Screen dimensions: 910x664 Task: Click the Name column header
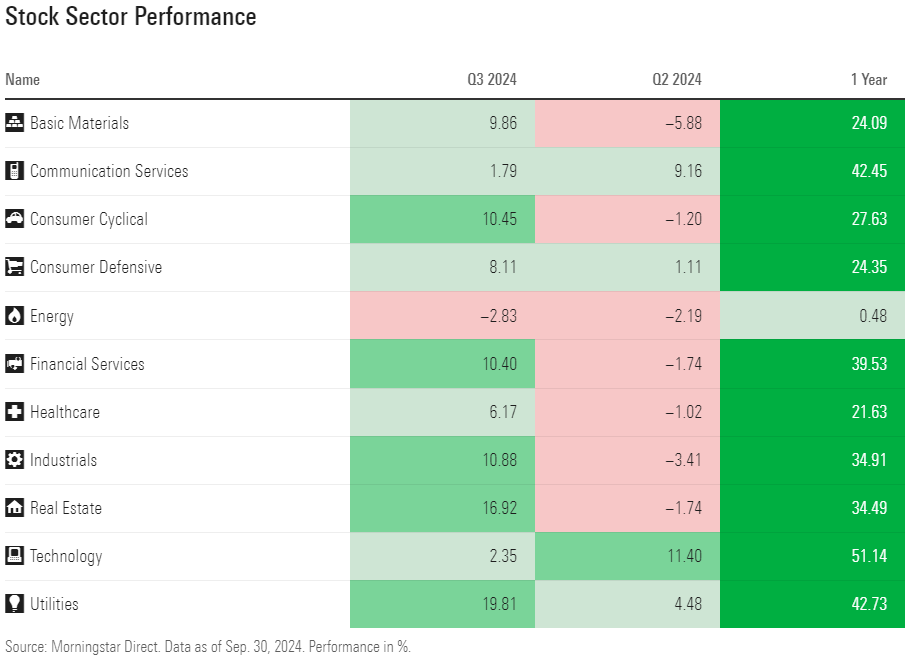[x=23, y=80]
